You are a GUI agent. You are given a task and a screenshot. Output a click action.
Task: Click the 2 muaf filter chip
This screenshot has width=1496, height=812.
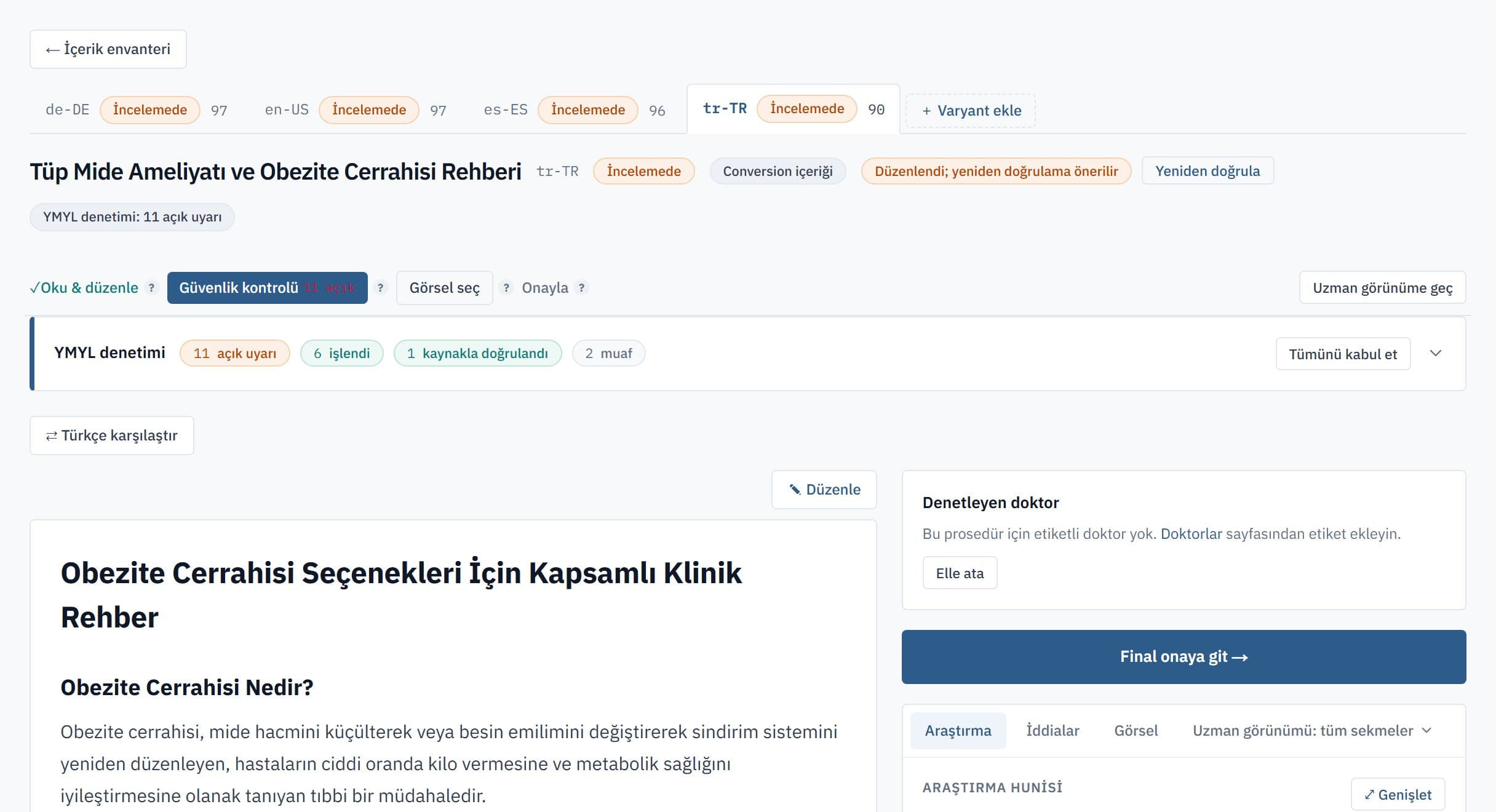[608, 354]
